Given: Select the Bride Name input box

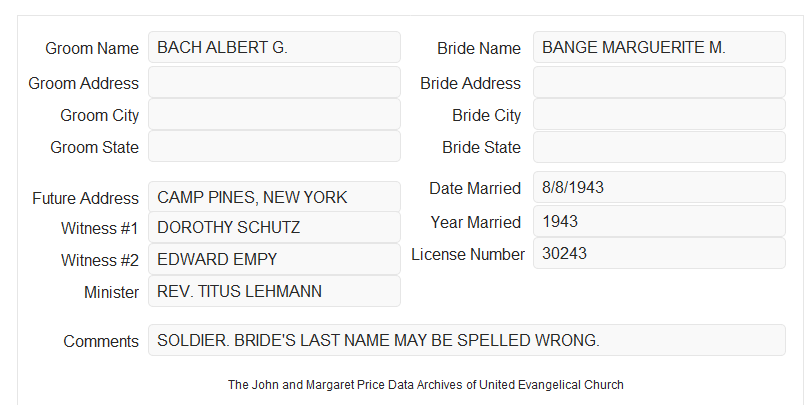Looking at the screenshot, I should (659, 47).
